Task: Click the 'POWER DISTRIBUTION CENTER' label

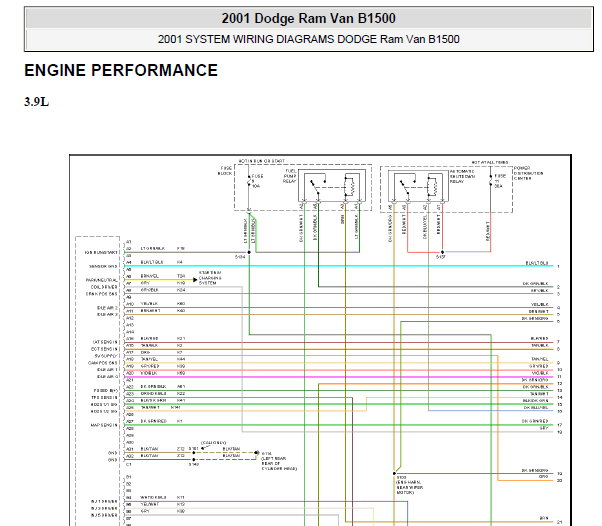Action: coord(528,173)
